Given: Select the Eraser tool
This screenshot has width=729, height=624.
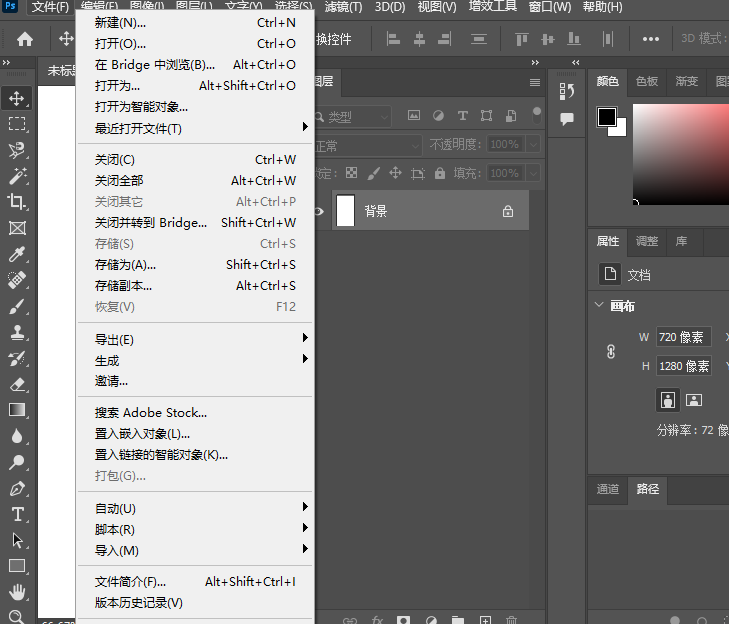Looking at the screenshot, I should 17,385.
